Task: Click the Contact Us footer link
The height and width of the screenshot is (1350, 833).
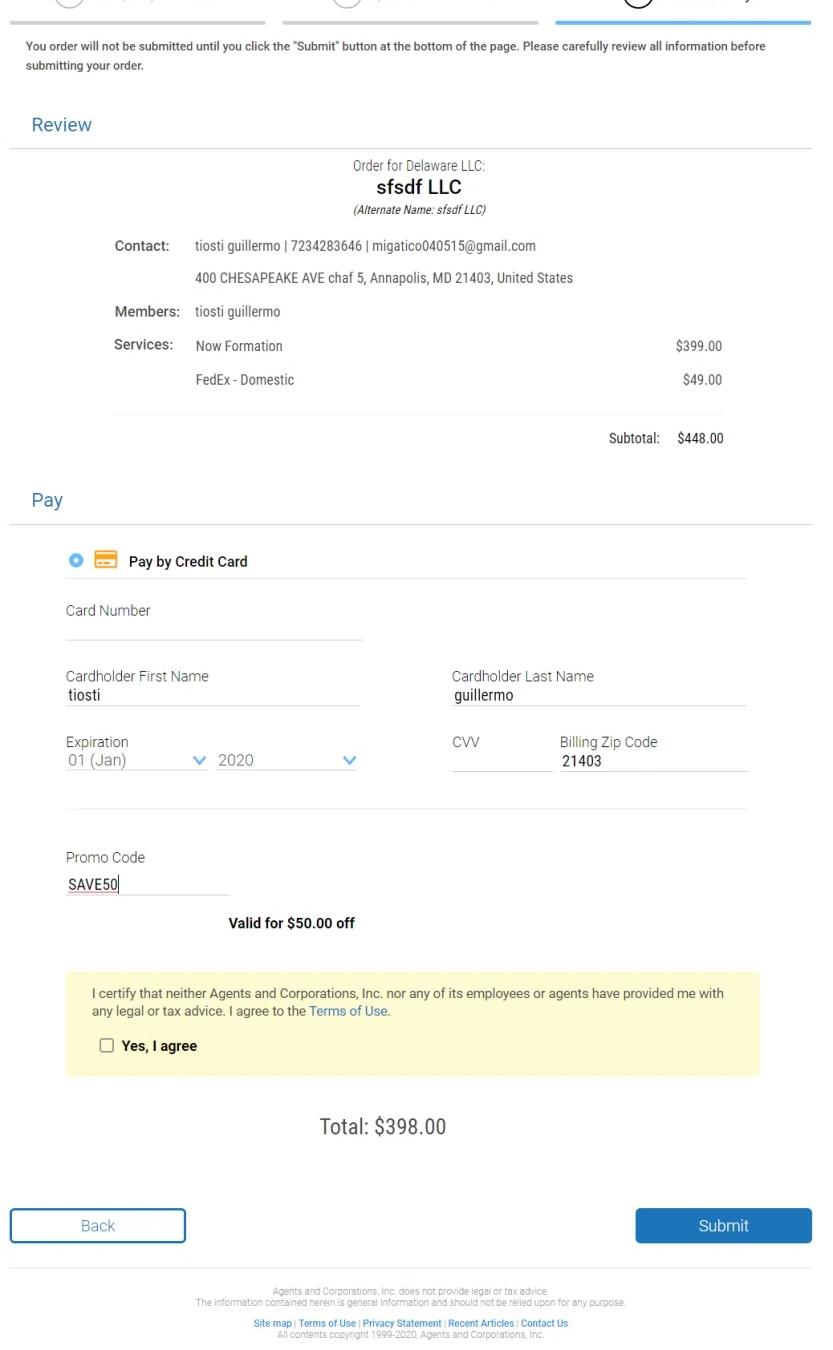Action: pyautogui.click(x=544, y=1323)
